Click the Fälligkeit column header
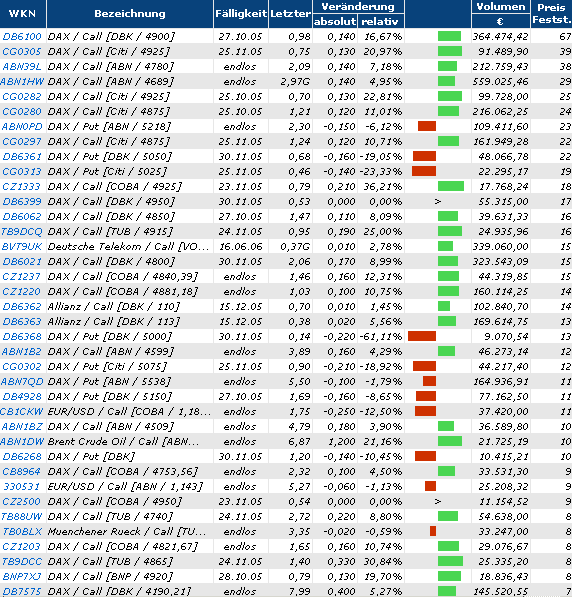The width and height of the screenshot is (572, 597). [x=241, y=14]
